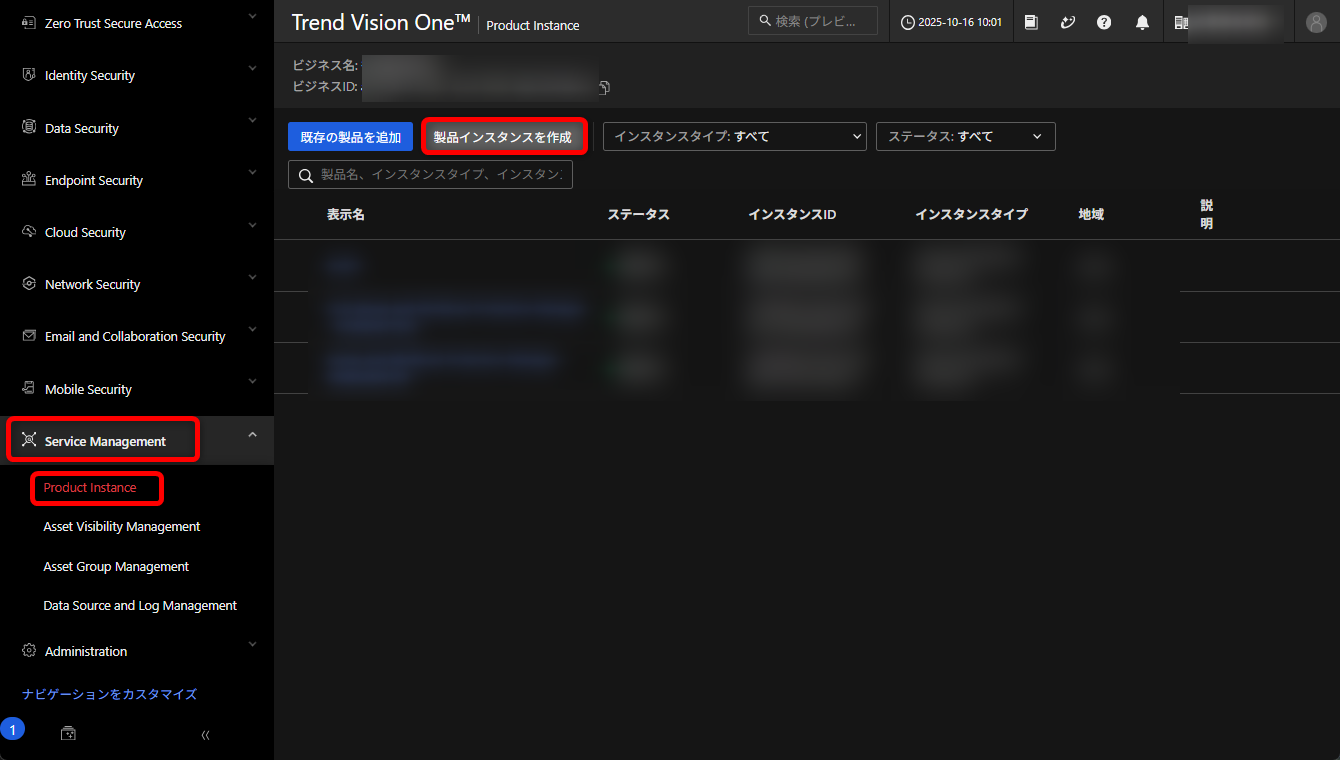Click the Cloud Security sidebar icon
This screenshot has width=1340, height=760.
(x=28, y=232)
